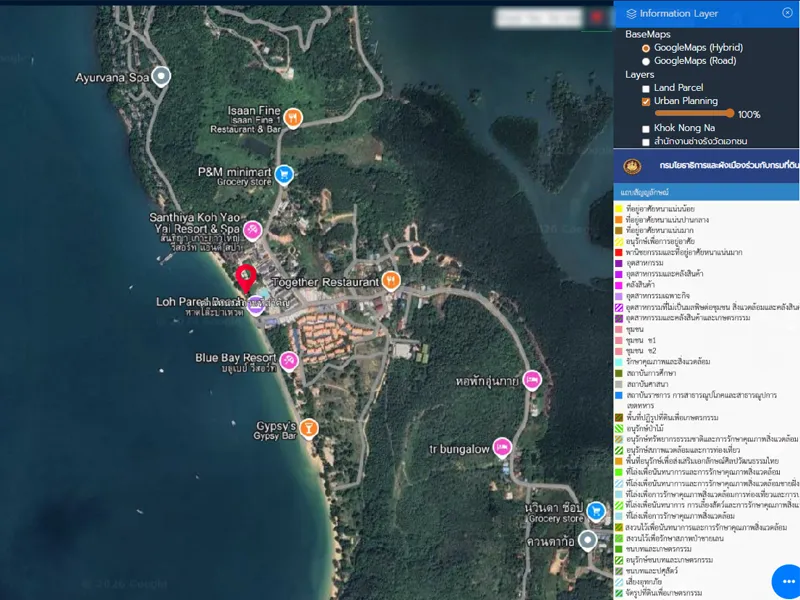Click the Information Layer stack icon
The height and width of the screenshot is (600, 800).
click(630, 13)
